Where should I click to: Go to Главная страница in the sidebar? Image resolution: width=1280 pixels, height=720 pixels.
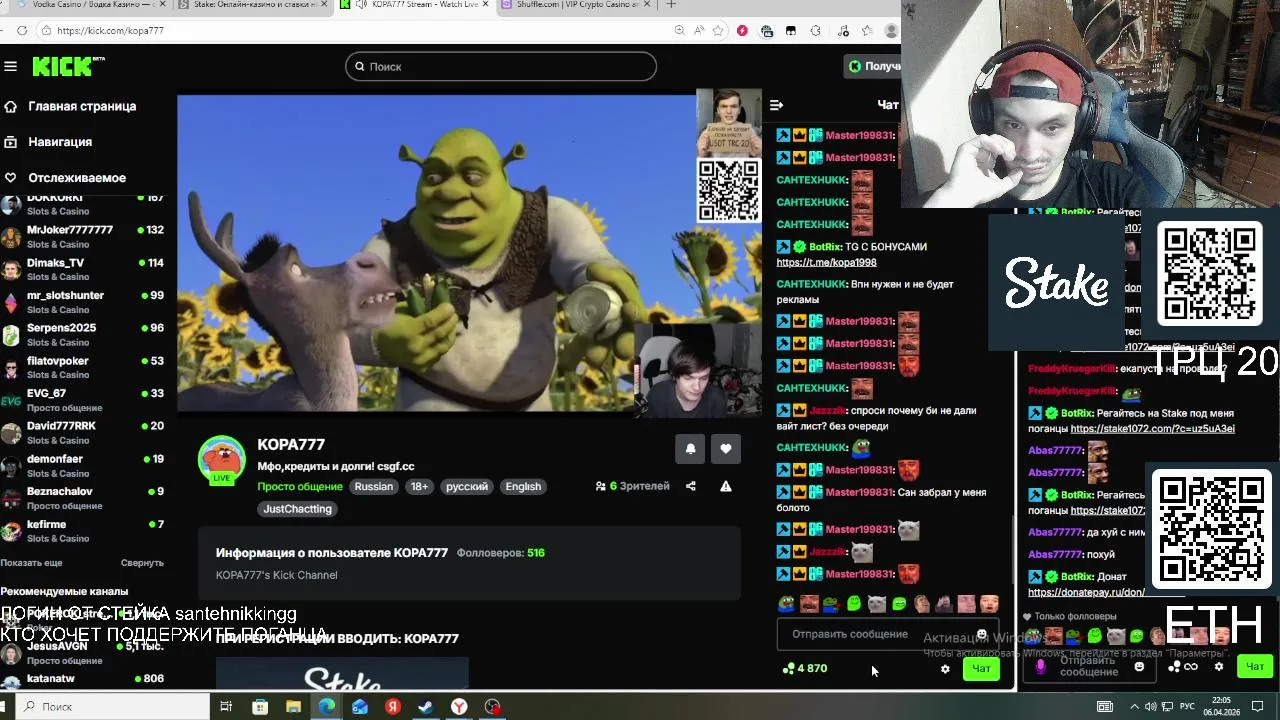70,106
